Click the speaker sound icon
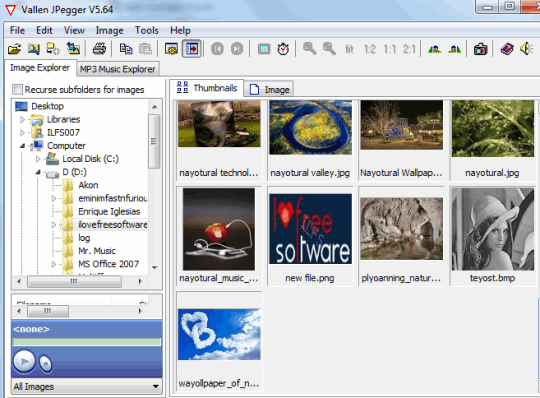This screenshot has width=540, height=398. (527, 49)
